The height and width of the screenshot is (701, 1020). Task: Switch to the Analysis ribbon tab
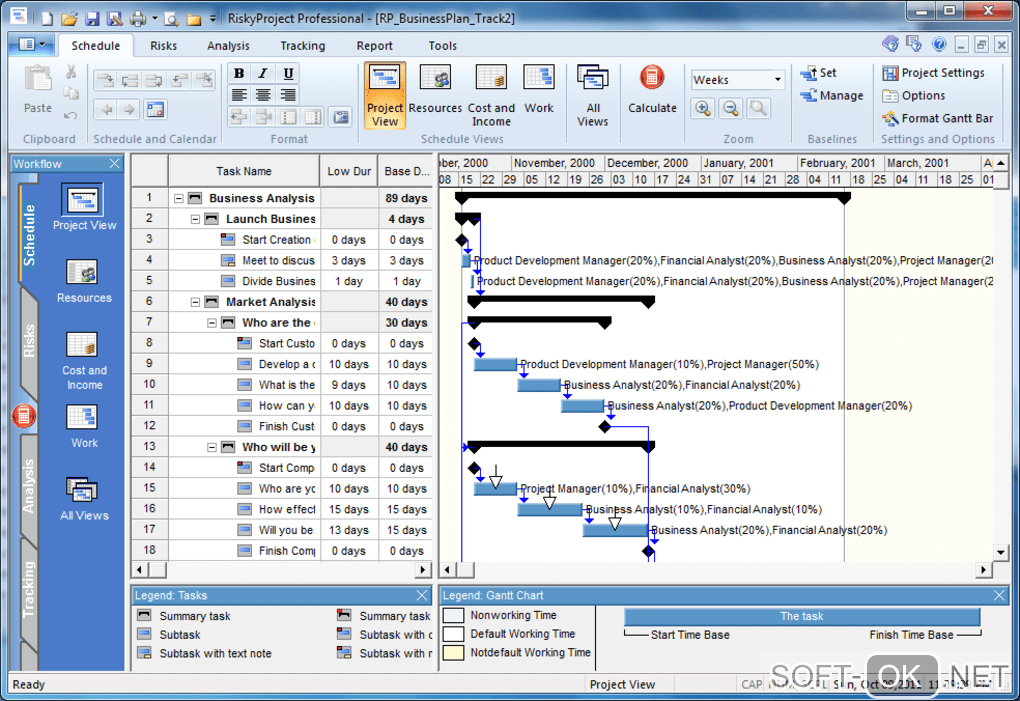pyautogui.click(x=228, y=46)
